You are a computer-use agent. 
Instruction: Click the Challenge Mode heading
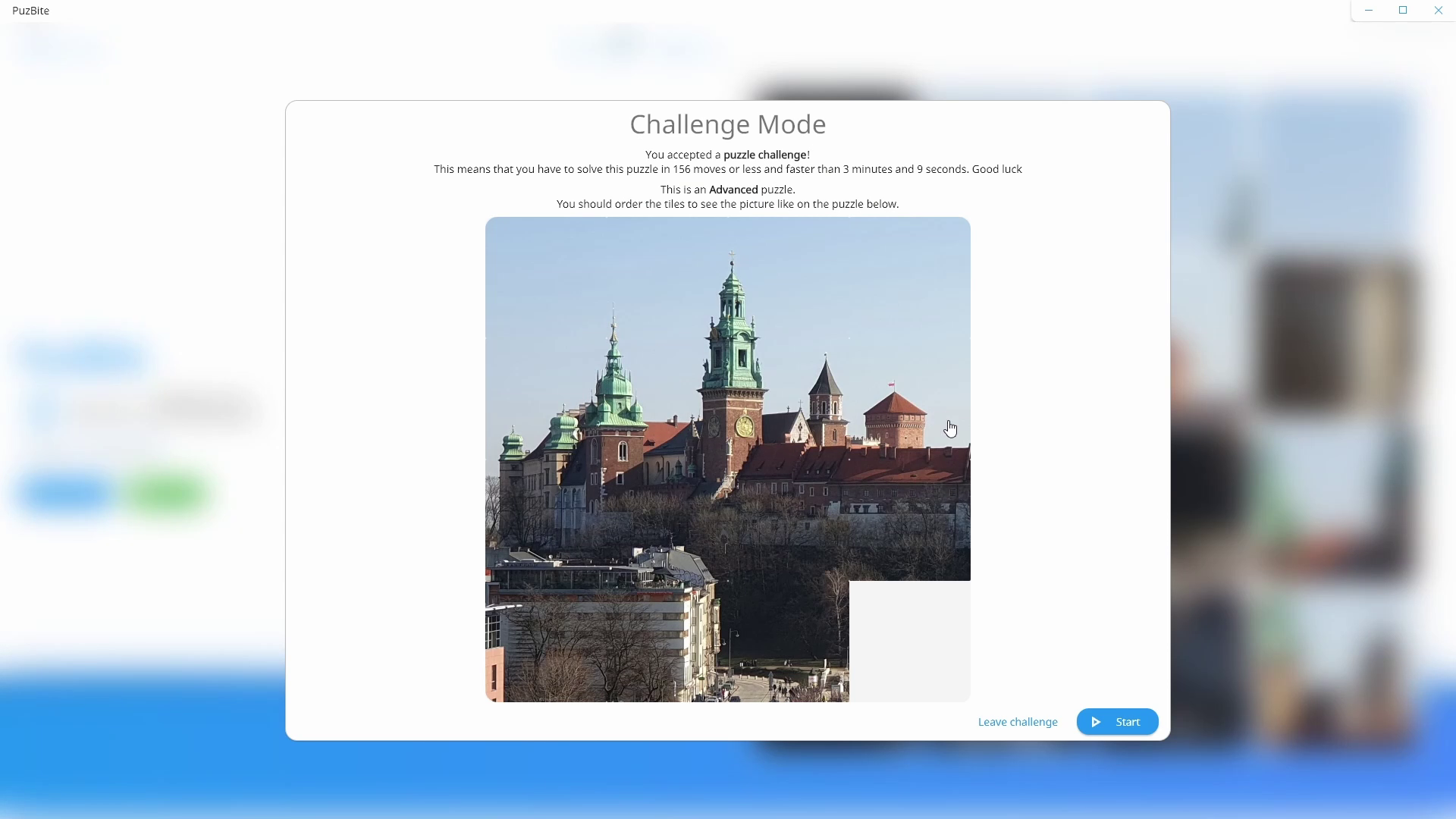tap(727, 124)
